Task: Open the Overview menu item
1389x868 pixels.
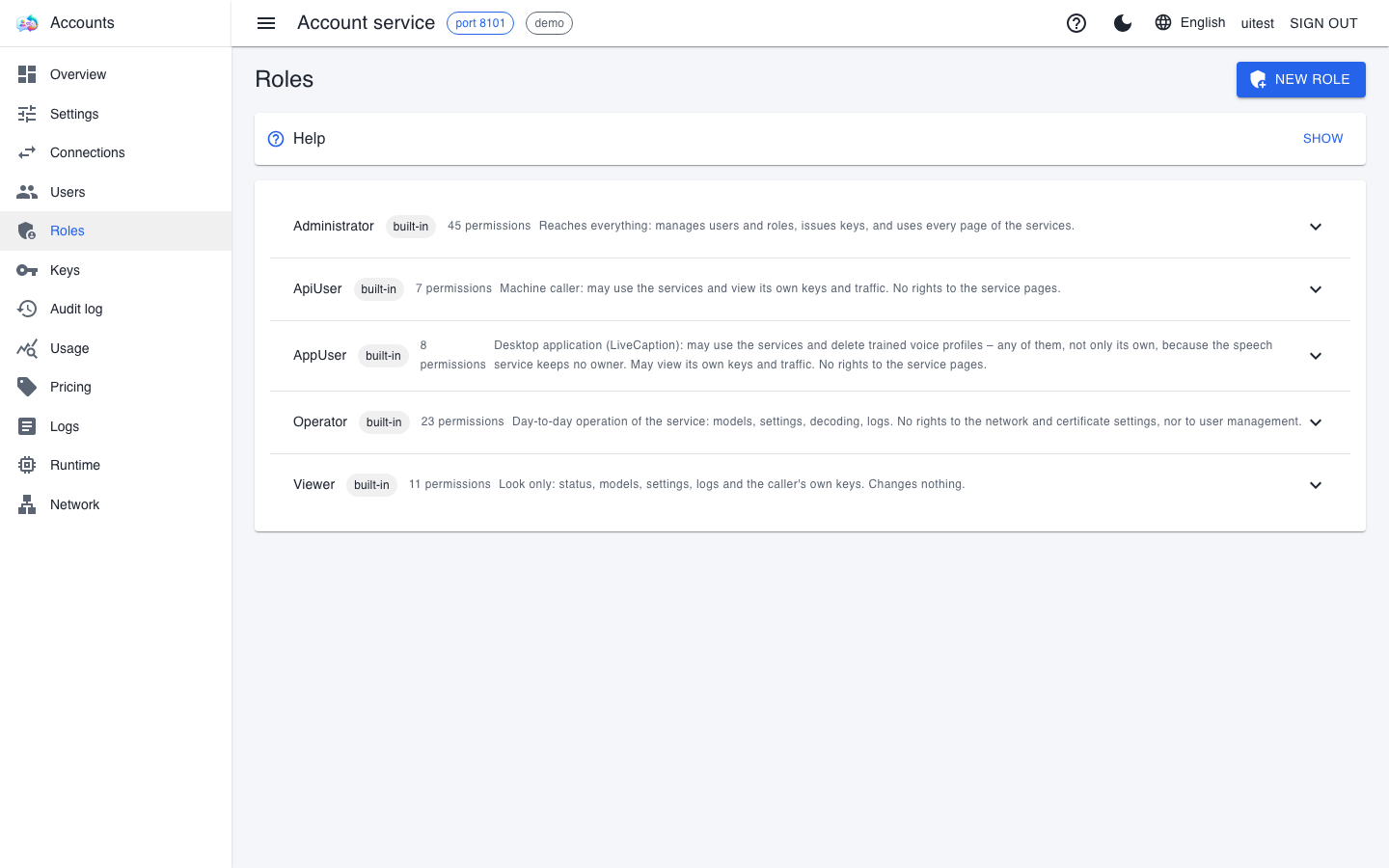Action: [x=116, y=74]
